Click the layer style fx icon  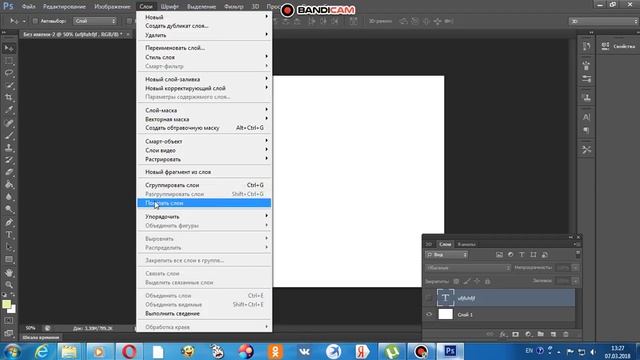(x=503, y=334)
